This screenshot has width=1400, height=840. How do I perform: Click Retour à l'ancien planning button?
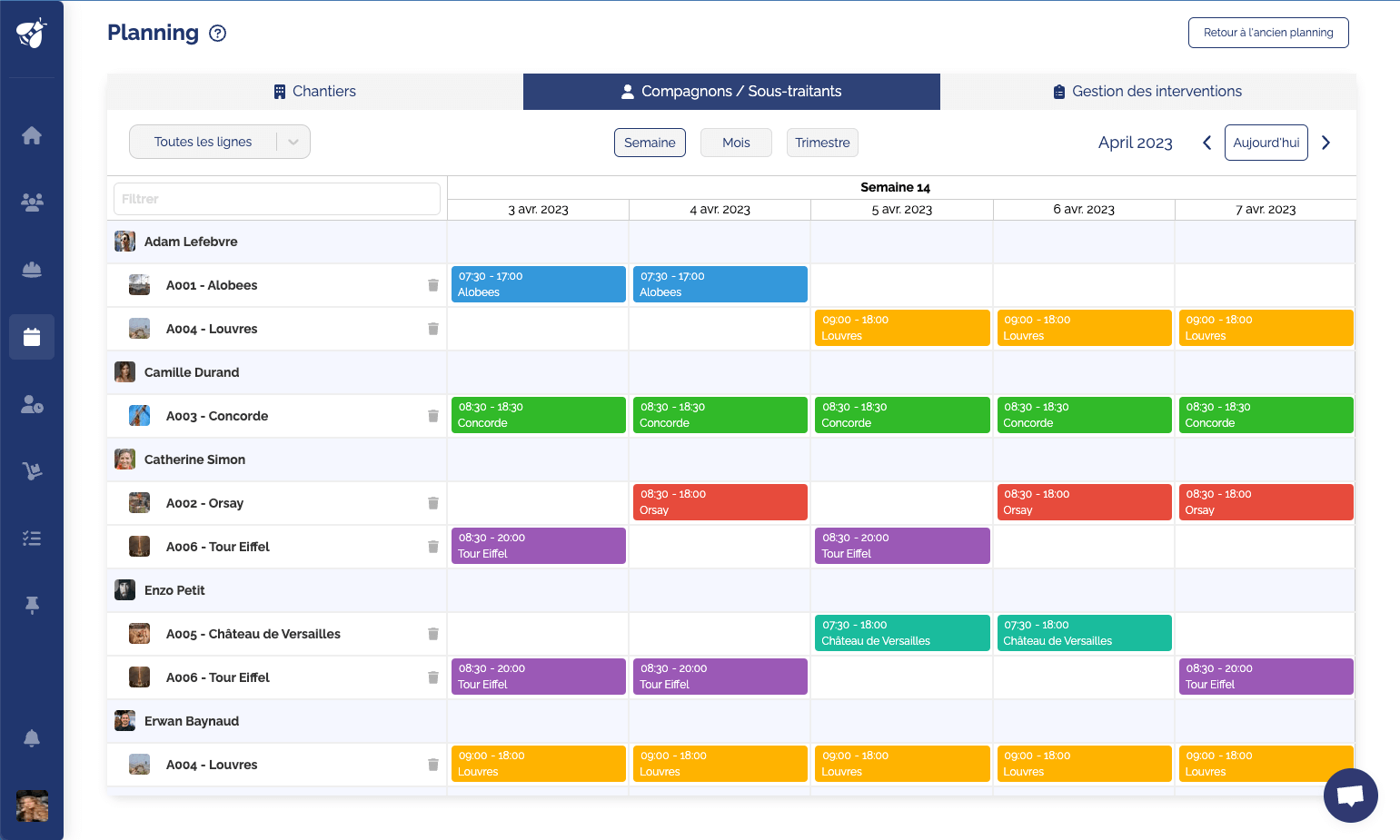(1268, 33)
